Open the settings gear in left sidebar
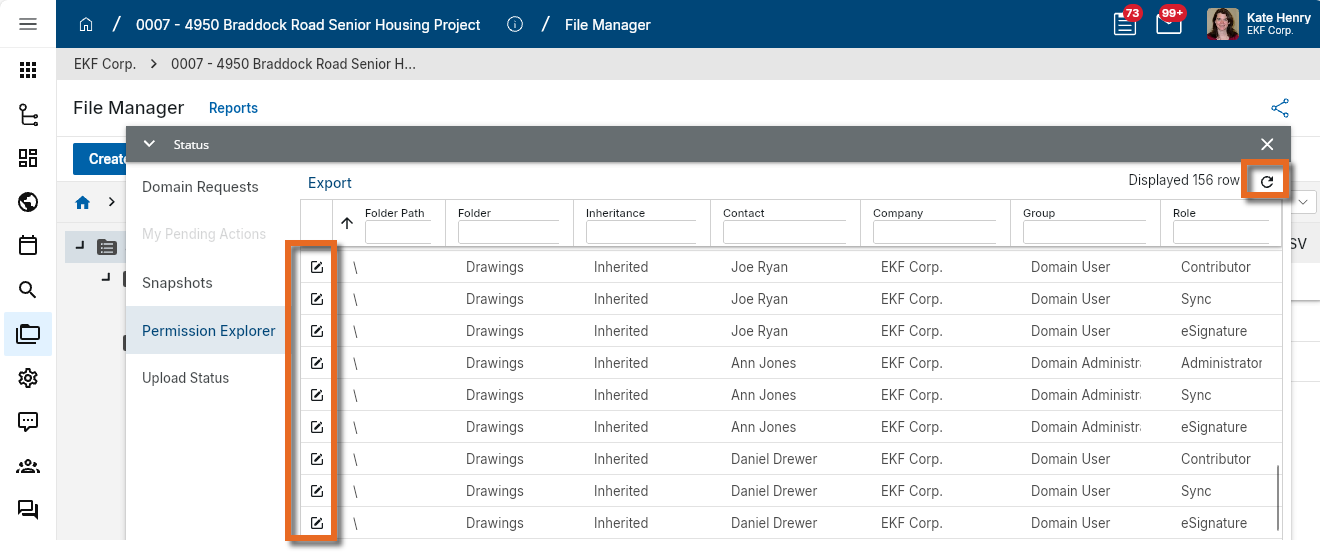Viewport: 1320px width, 556px height. tap(28, 378)
